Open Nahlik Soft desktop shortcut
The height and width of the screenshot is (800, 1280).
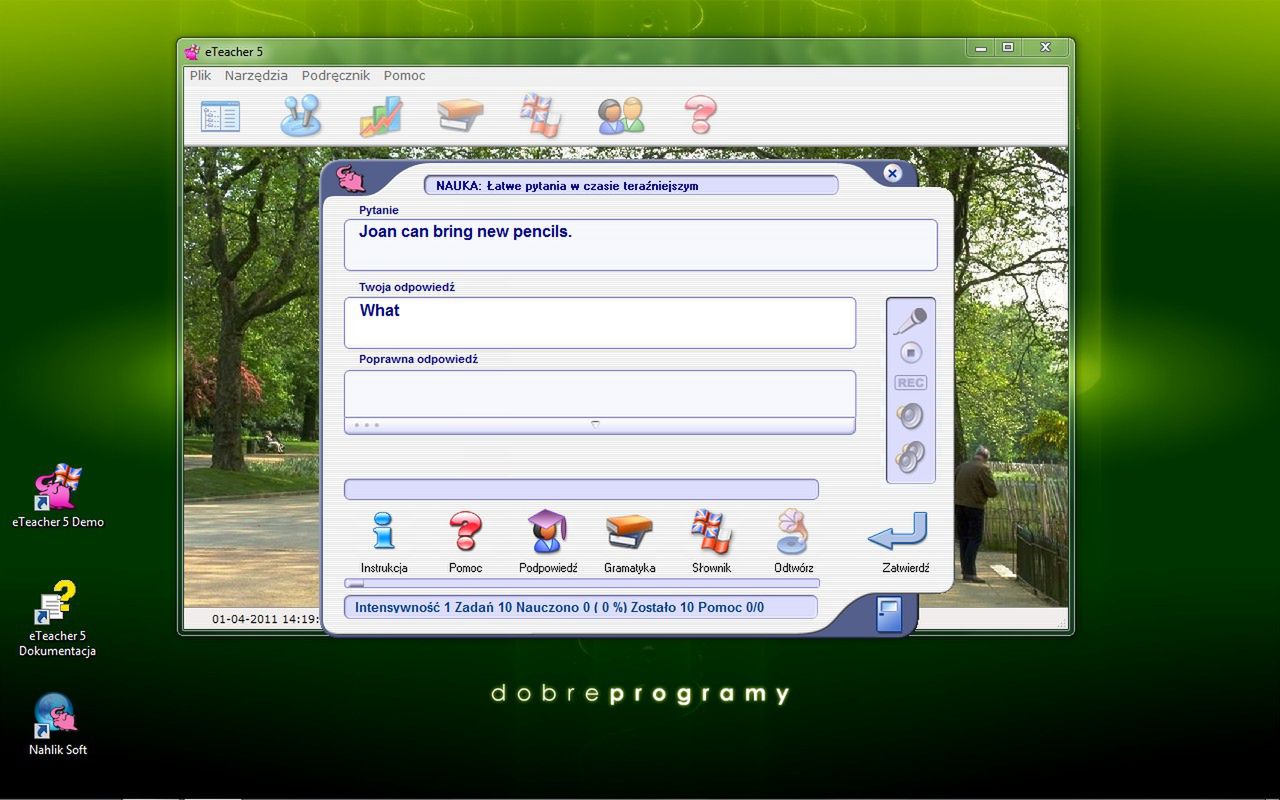point(57,724)
